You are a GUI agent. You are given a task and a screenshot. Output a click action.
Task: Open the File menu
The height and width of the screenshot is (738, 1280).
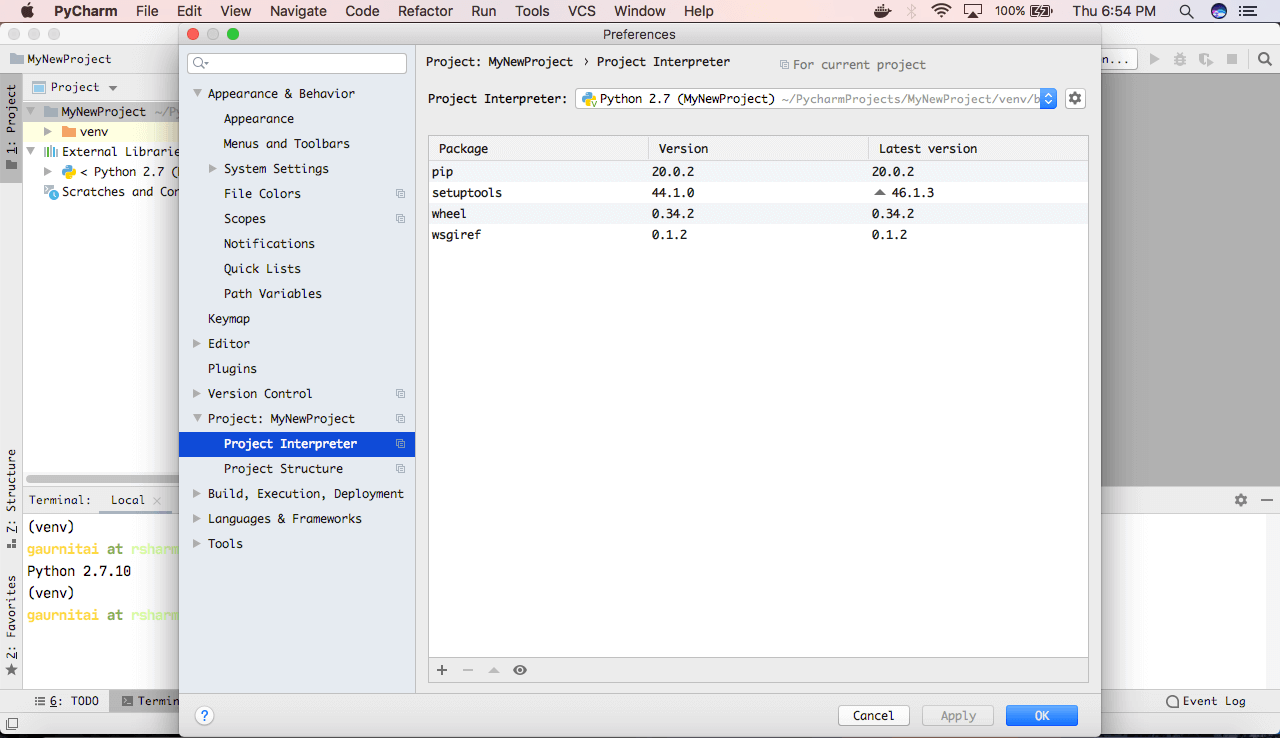(147, 11)
